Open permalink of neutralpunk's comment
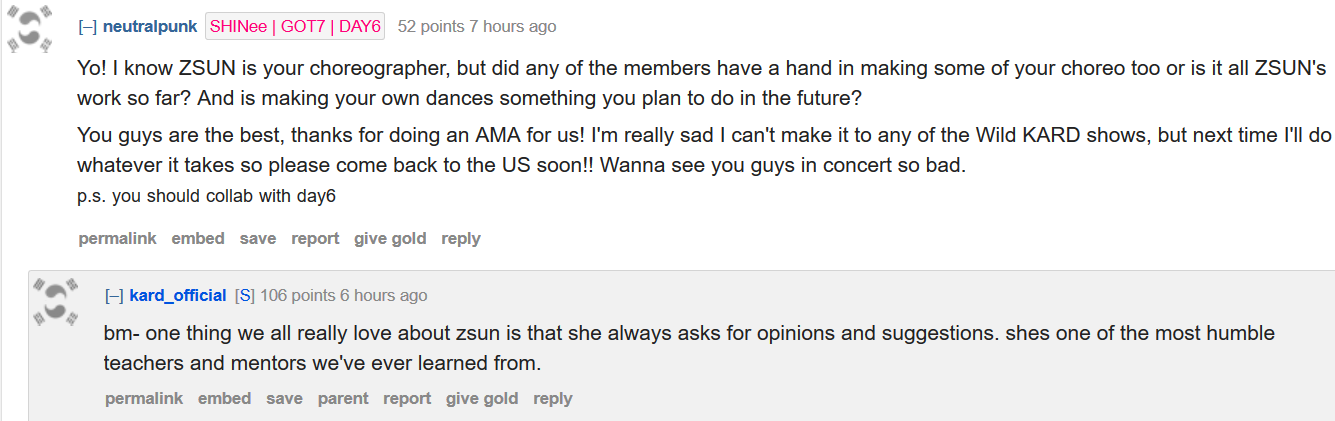Viewport: 1335px width, 421px height. (117, 239)
